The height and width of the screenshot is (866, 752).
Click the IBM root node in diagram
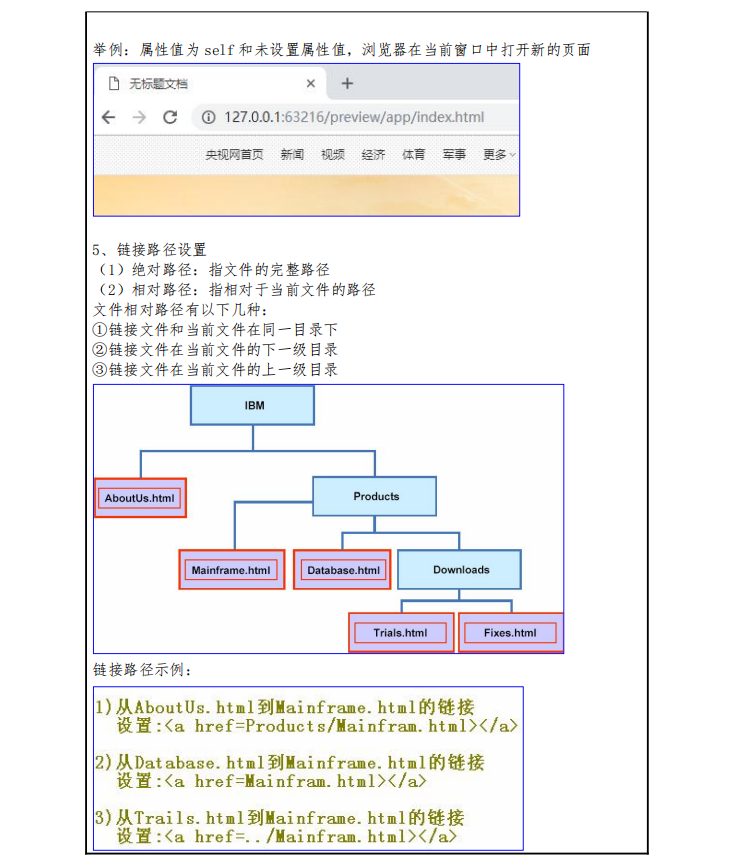point(253,406)
